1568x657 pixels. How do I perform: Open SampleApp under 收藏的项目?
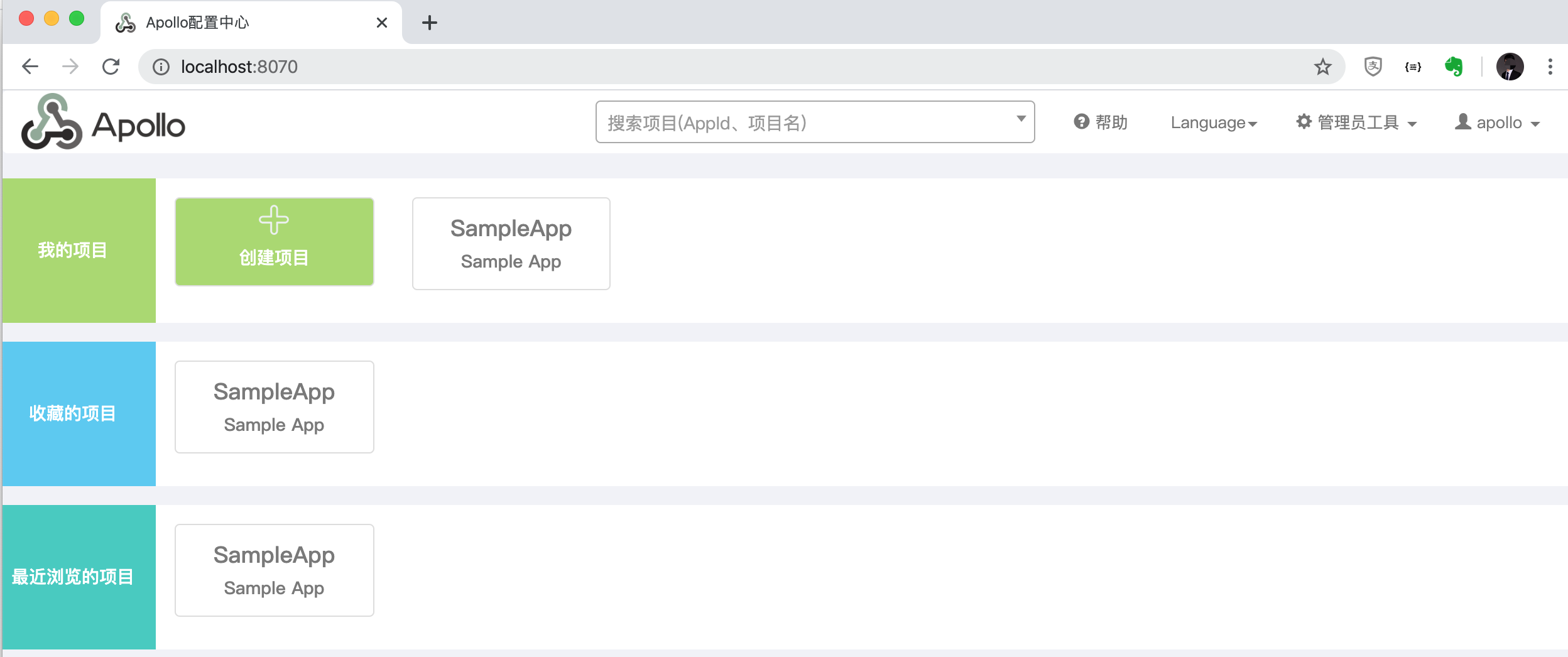coord(274,407)
